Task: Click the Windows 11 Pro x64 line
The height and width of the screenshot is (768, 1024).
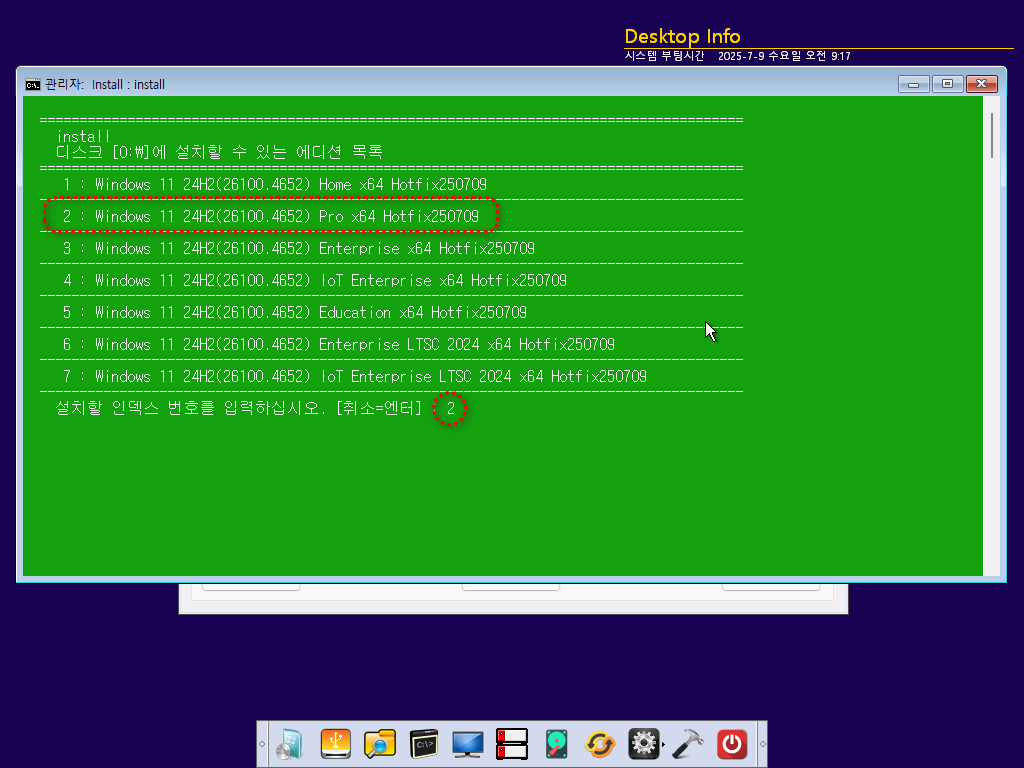Action: [270, 216]
